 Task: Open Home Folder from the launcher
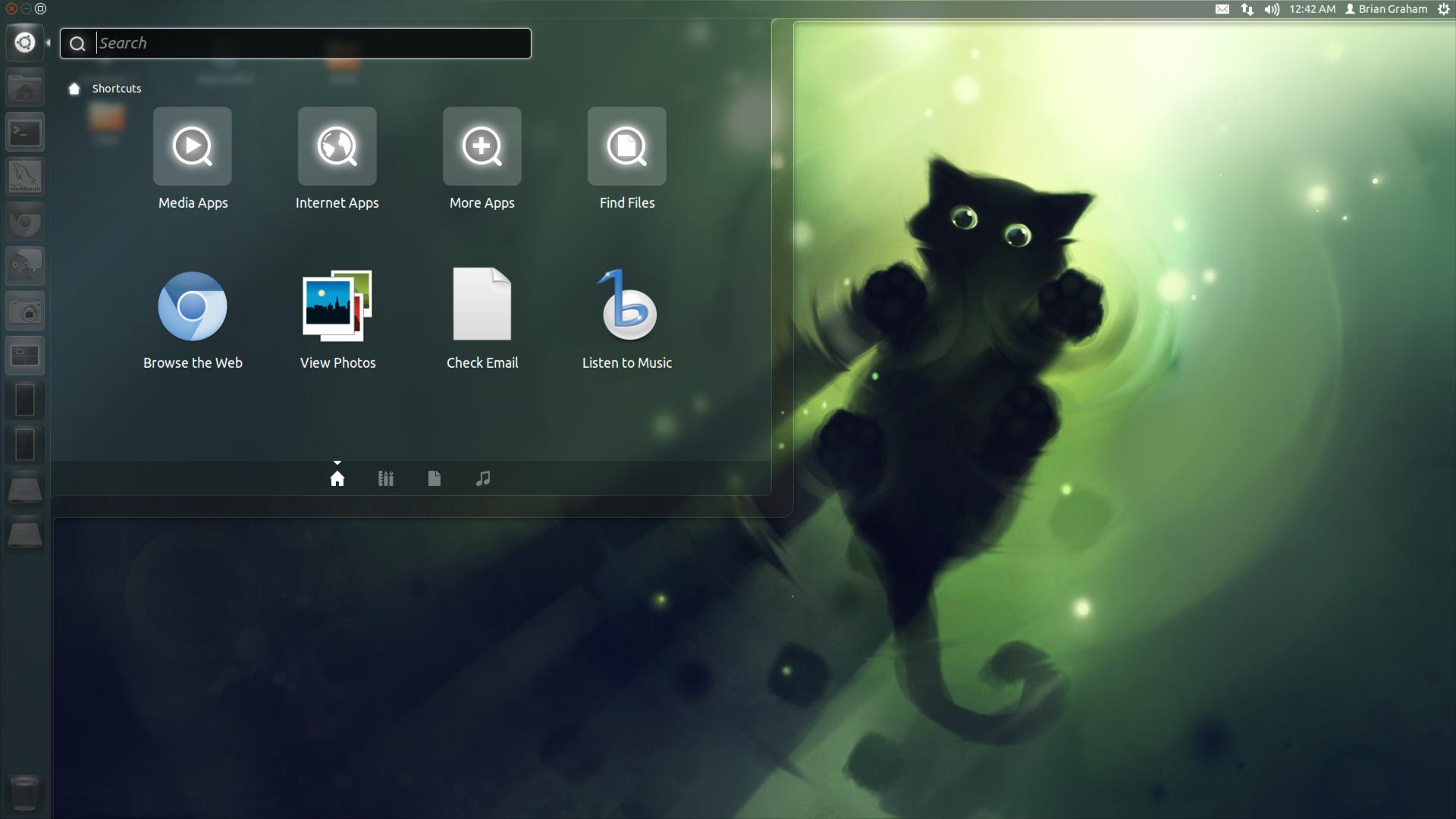click(x=25, y=88)
